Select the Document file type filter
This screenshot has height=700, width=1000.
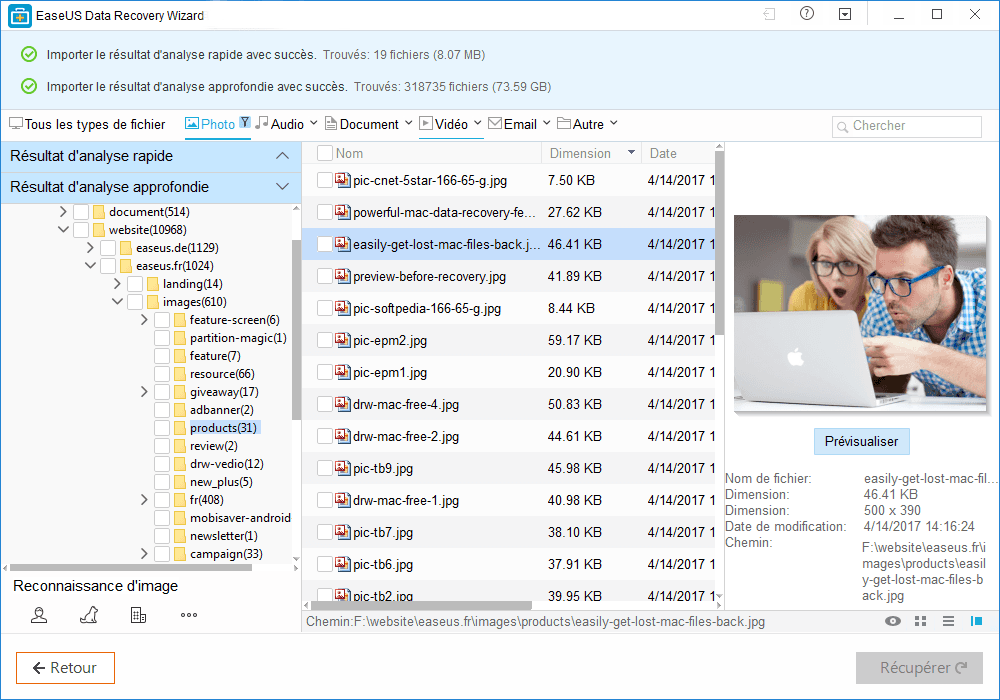tap(362, 124)
